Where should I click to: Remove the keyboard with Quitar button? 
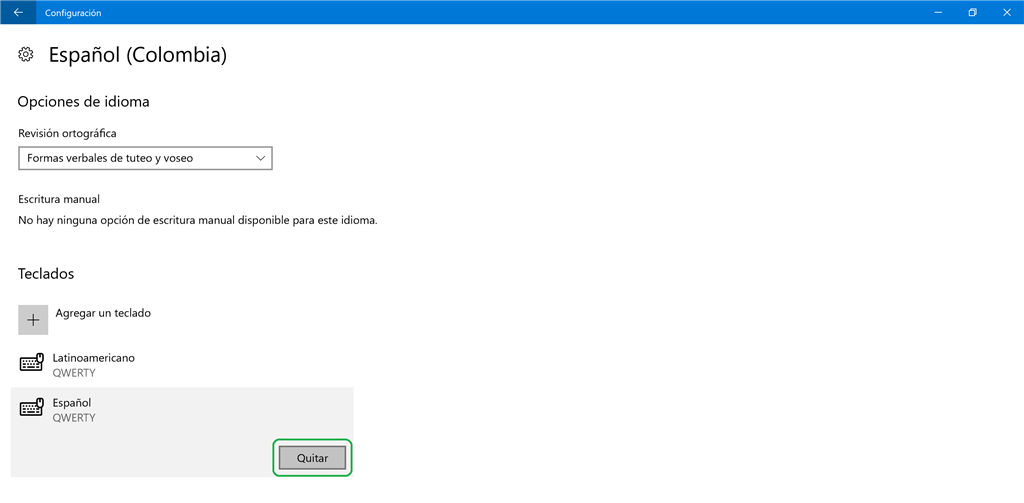tap(312, 458)
